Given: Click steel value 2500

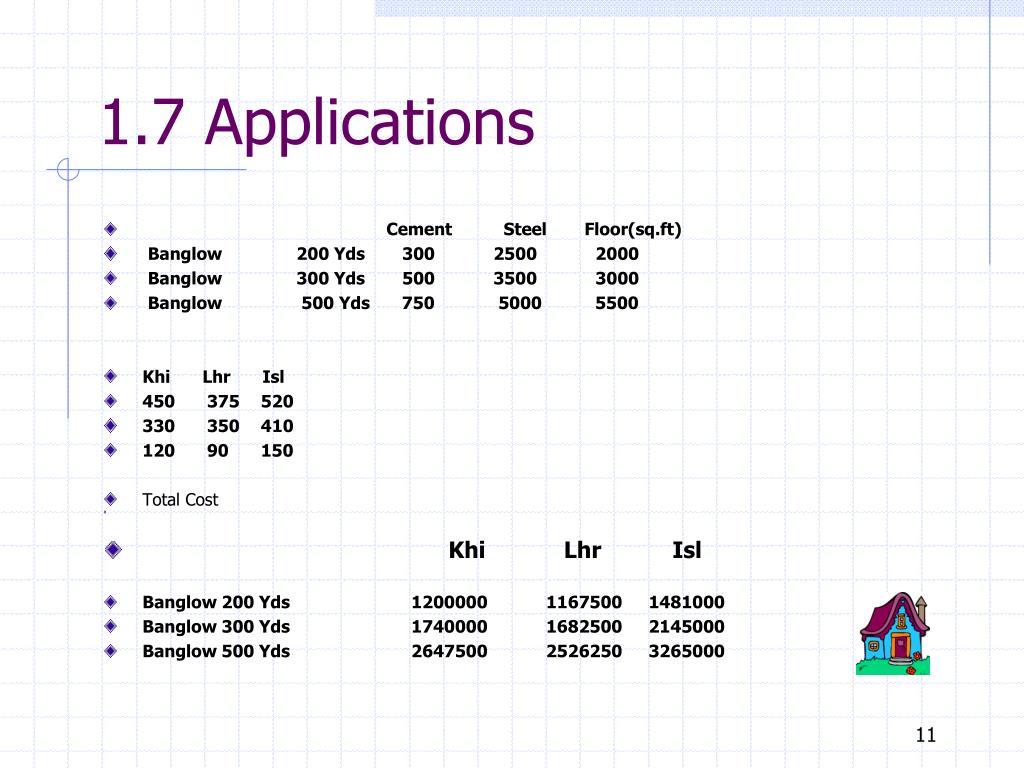Looking at the screenshot, I should point(515,254).
